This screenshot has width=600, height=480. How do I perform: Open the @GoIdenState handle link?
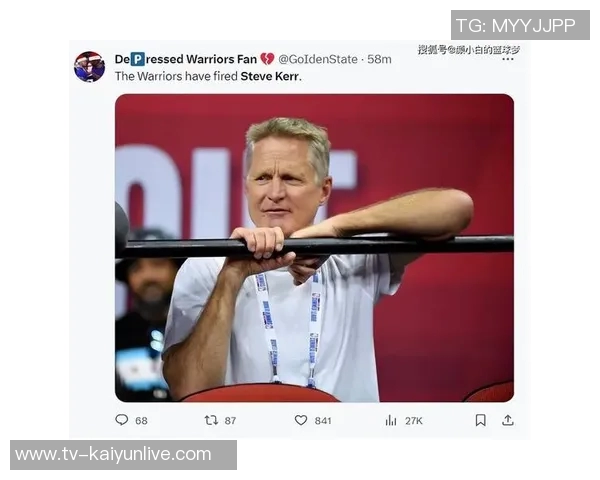pos(319,59)
